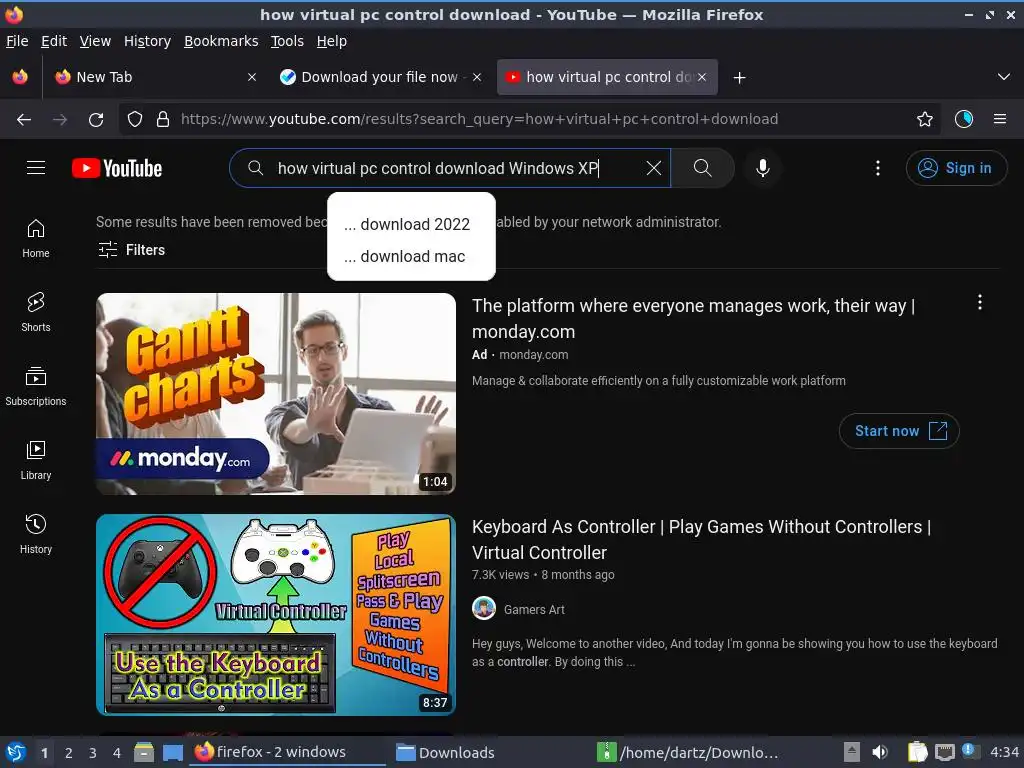This screenshot has height=768, width=1024.
Task: Open Keyboard As Controller video title
Action: point(701,539)
